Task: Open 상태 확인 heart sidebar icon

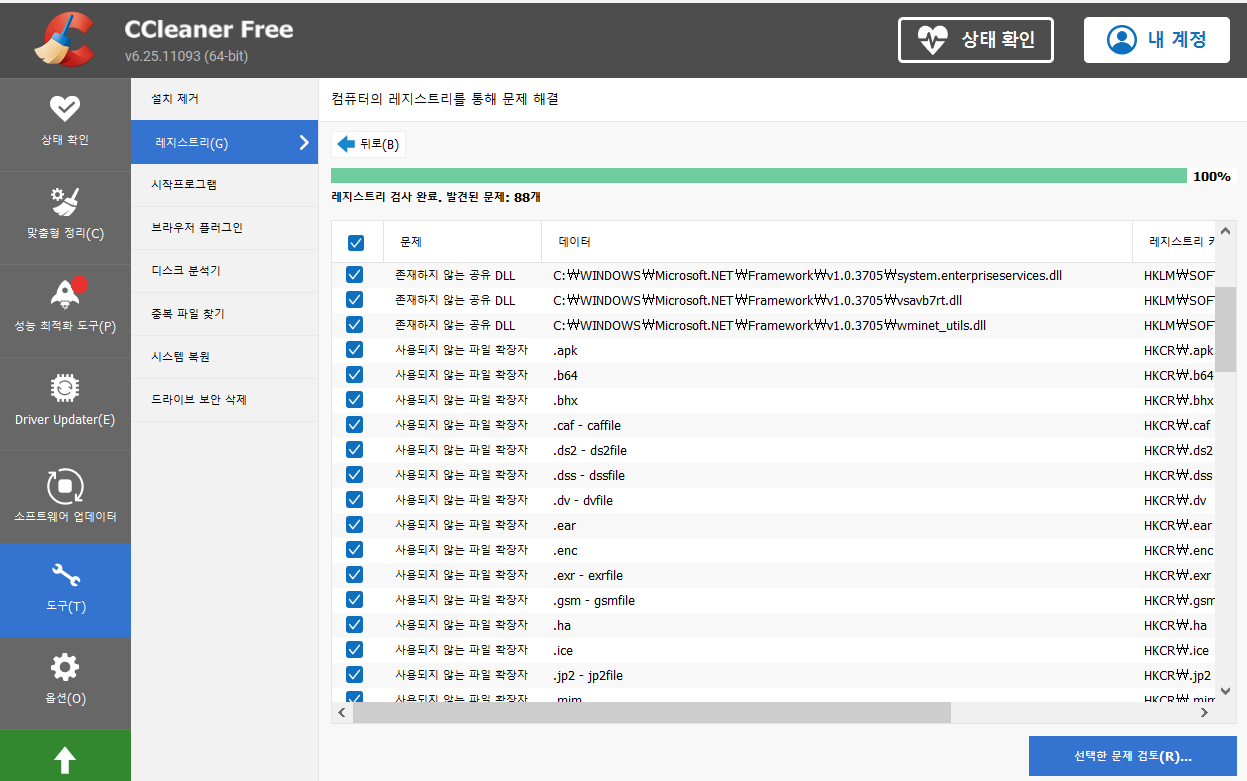Action: 65,108
